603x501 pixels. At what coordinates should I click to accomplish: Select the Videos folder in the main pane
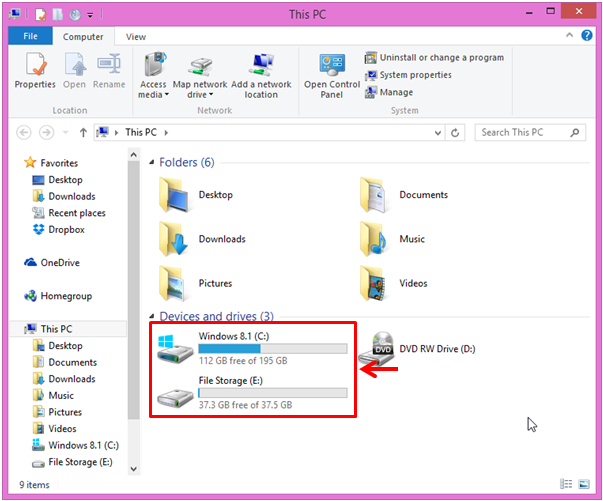pos(393,283)
